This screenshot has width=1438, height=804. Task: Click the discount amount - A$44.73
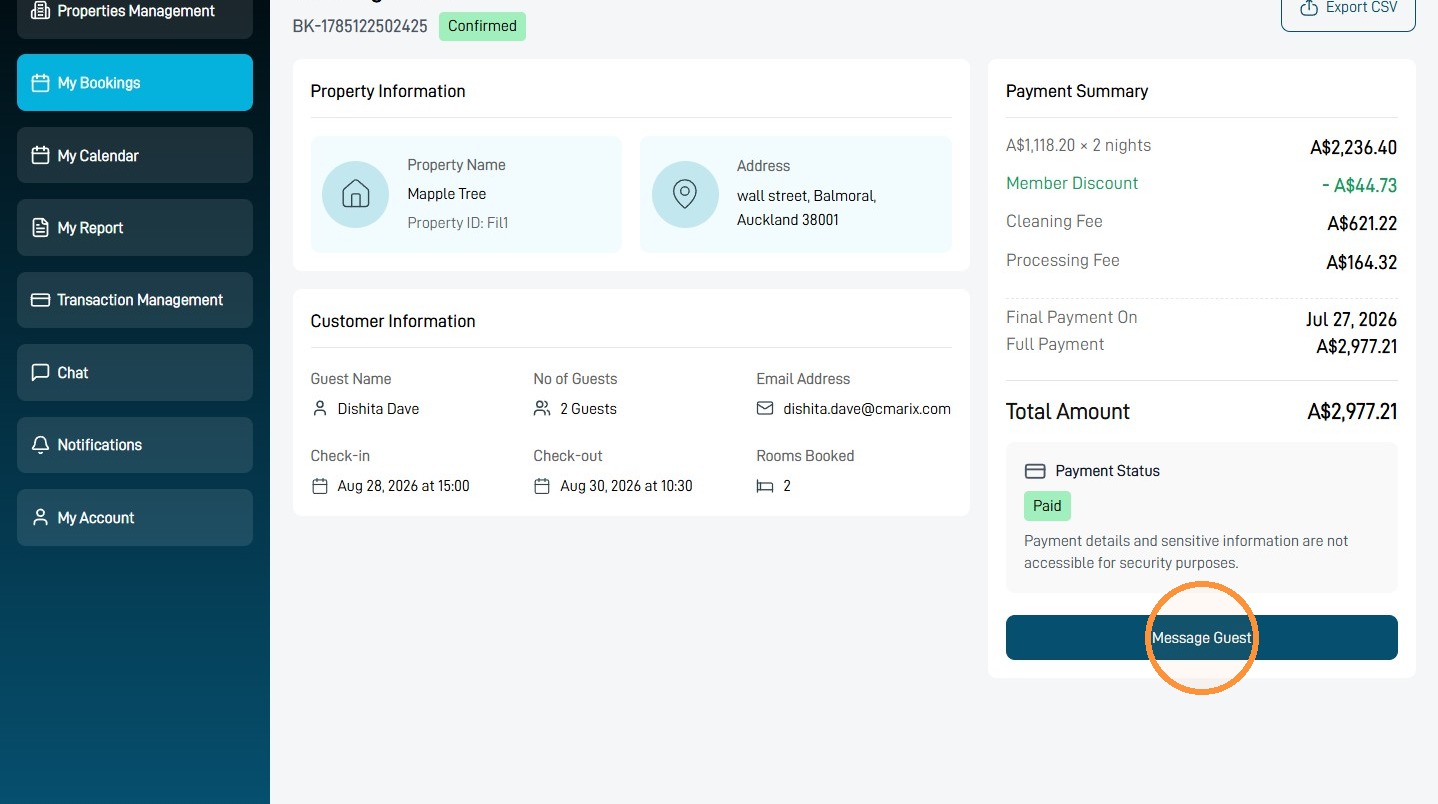pyautogui.click(x=1359, y=185)
